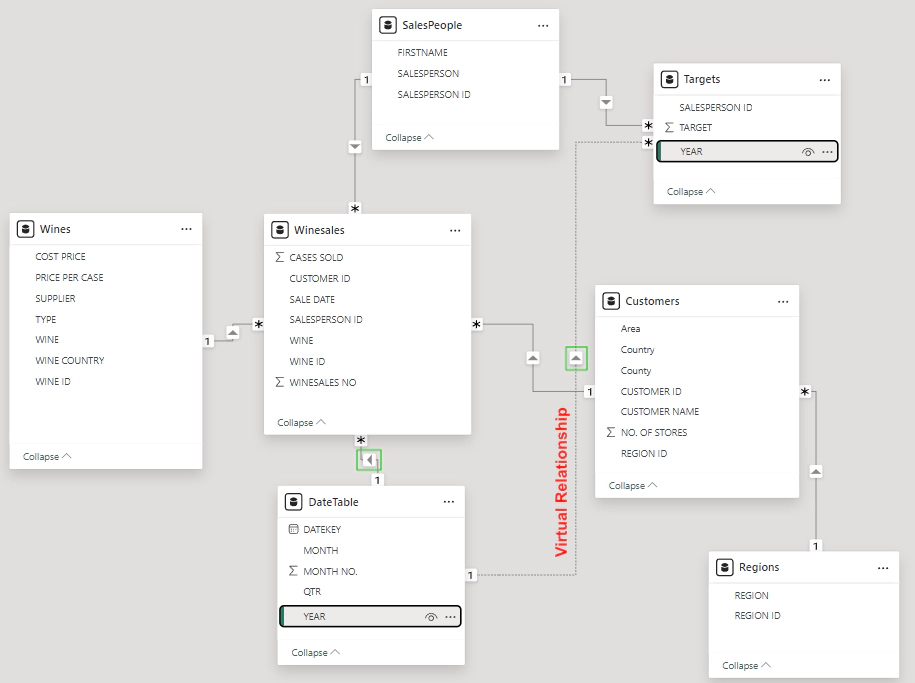The image size is (915, 683).
Task: Click the cross-filter arrow between Winesales and DateTable
Action: (x=369, y=459)
